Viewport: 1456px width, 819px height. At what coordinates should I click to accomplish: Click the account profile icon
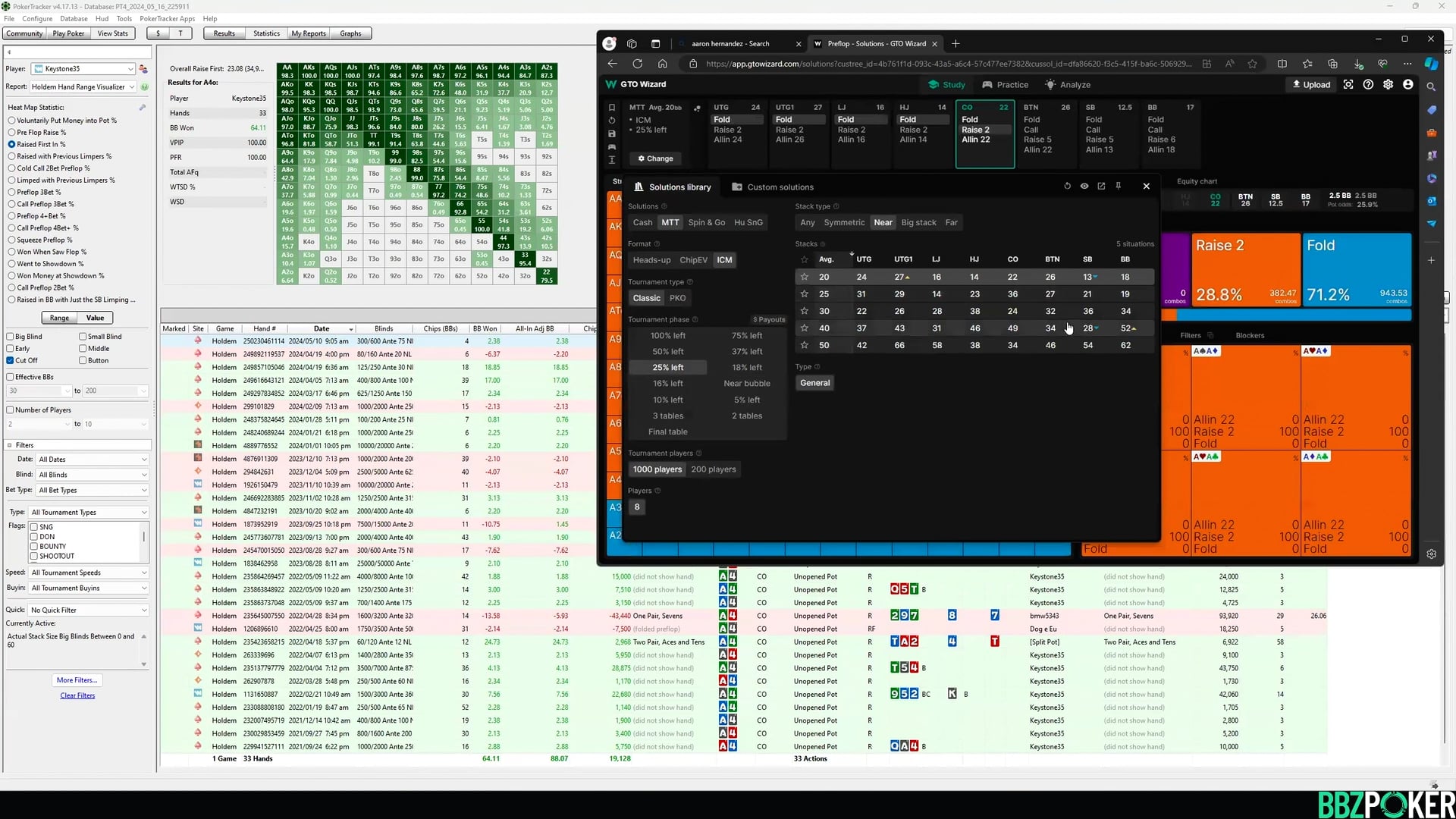[1408, 84]
